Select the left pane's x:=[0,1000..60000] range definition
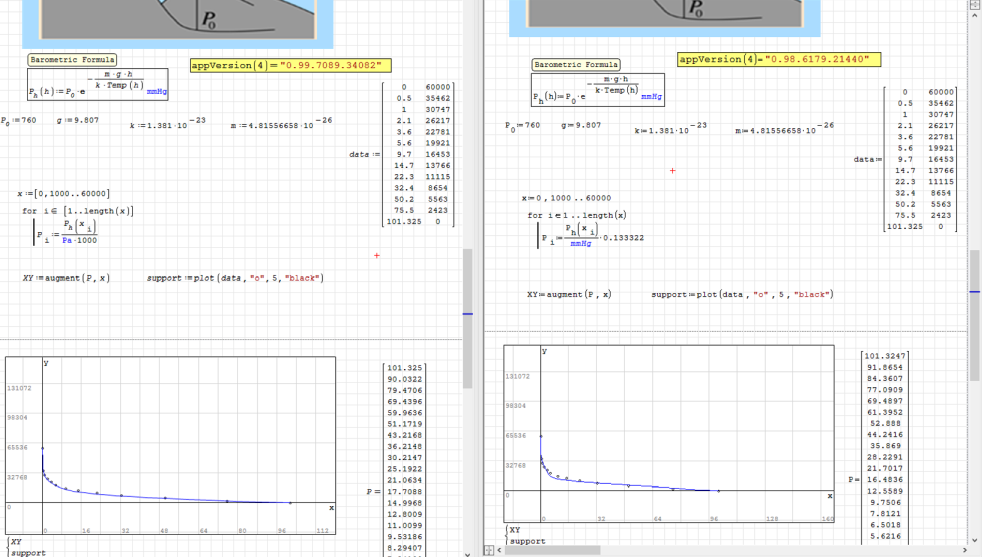Viewport: 982px width, 557px height. click(64, 193)
